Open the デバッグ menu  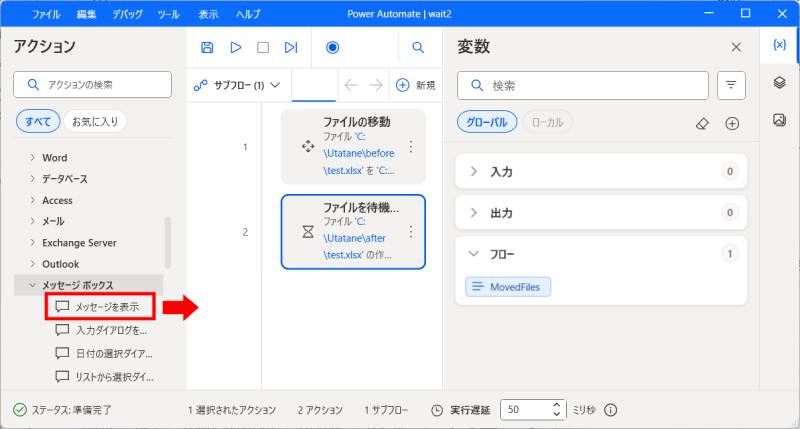tap(127, 15)
